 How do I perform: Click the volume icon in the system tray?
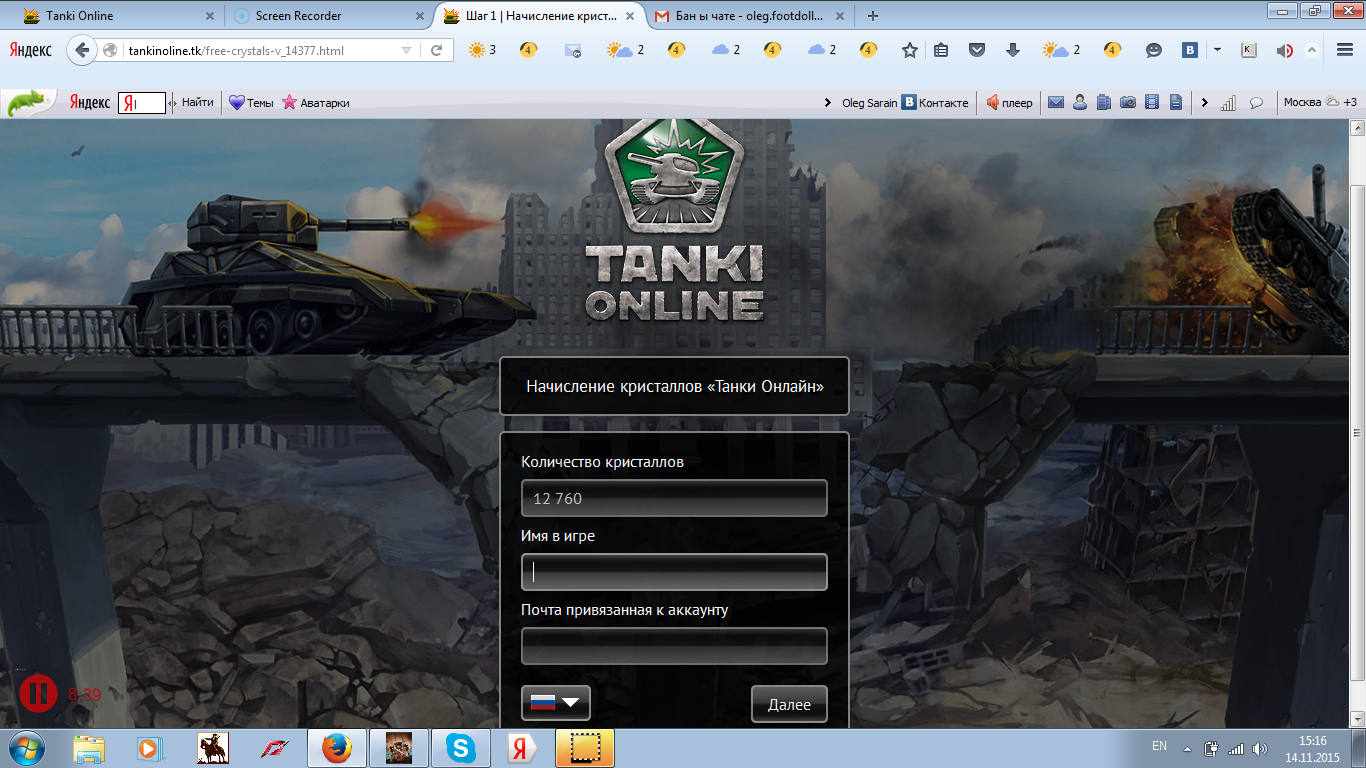[x=1258, y=748]
